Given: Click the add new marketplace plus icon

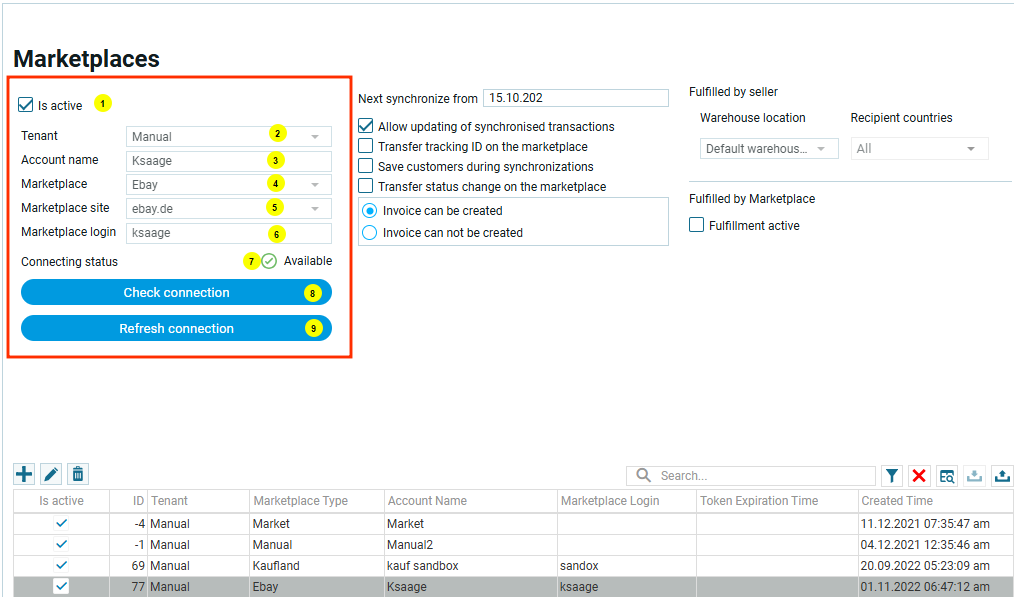Looking at the screenshot, I should pyautogui.click(x=24, y=474).
